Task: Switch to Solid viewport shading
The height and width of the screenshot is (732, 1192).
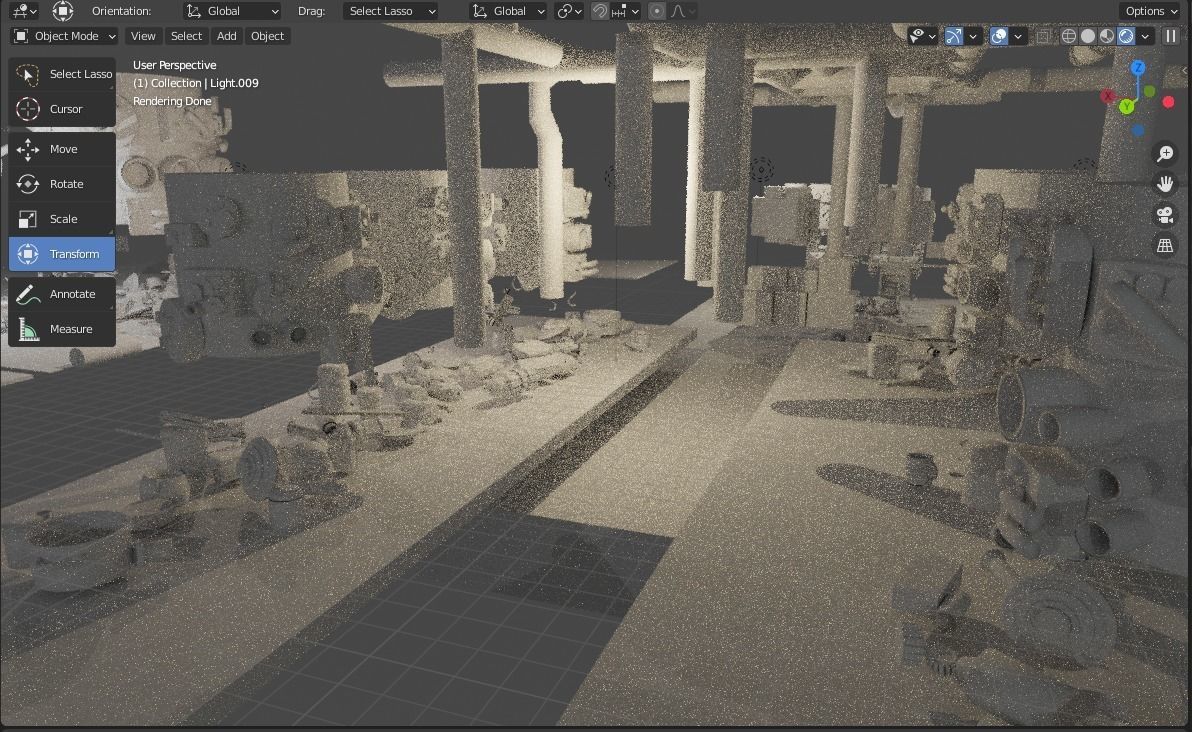Action: point(1088,36)
